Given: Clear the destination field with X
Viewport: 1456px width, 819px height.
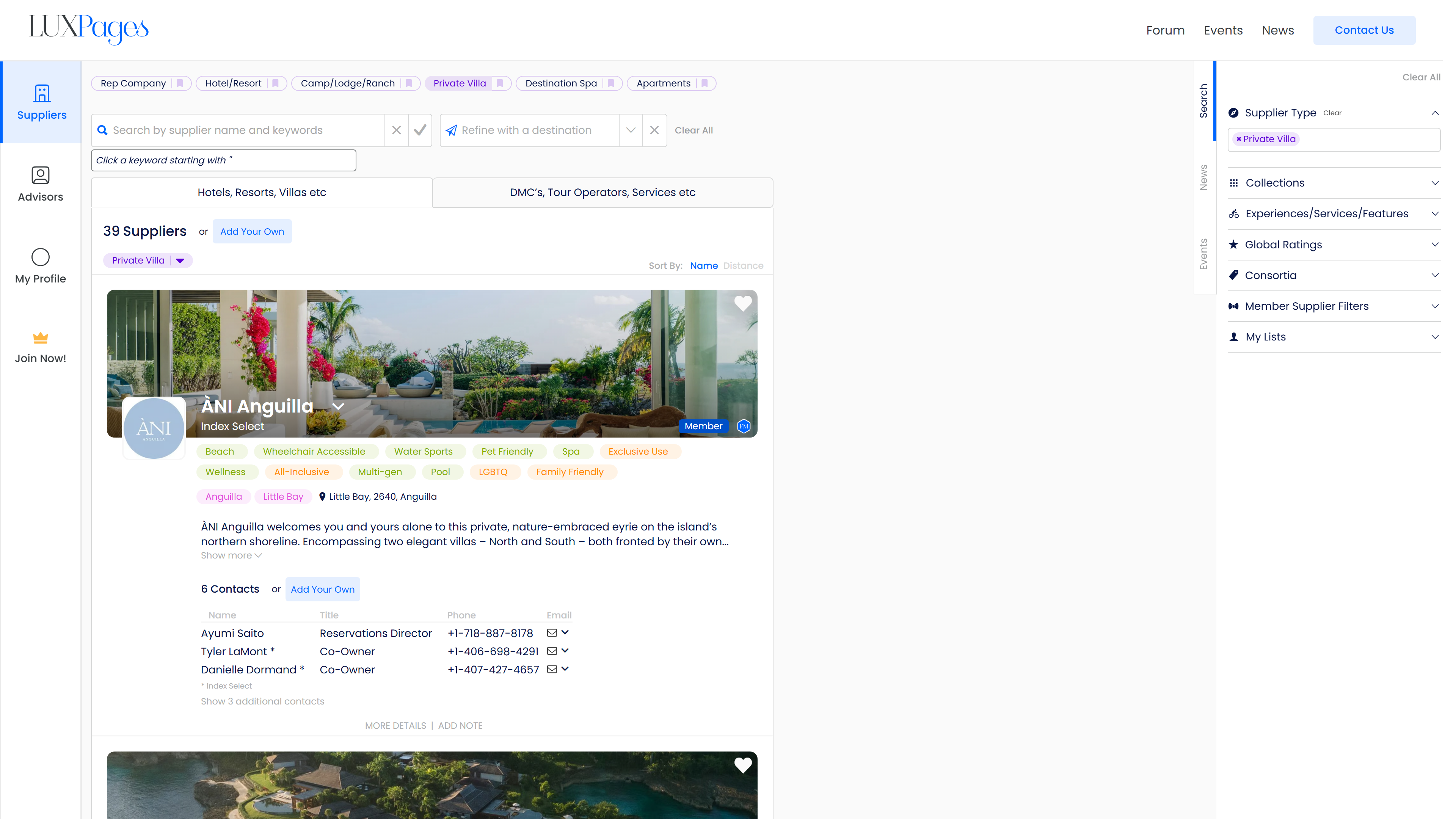Looking at the screenshot, I should (654, 130).
